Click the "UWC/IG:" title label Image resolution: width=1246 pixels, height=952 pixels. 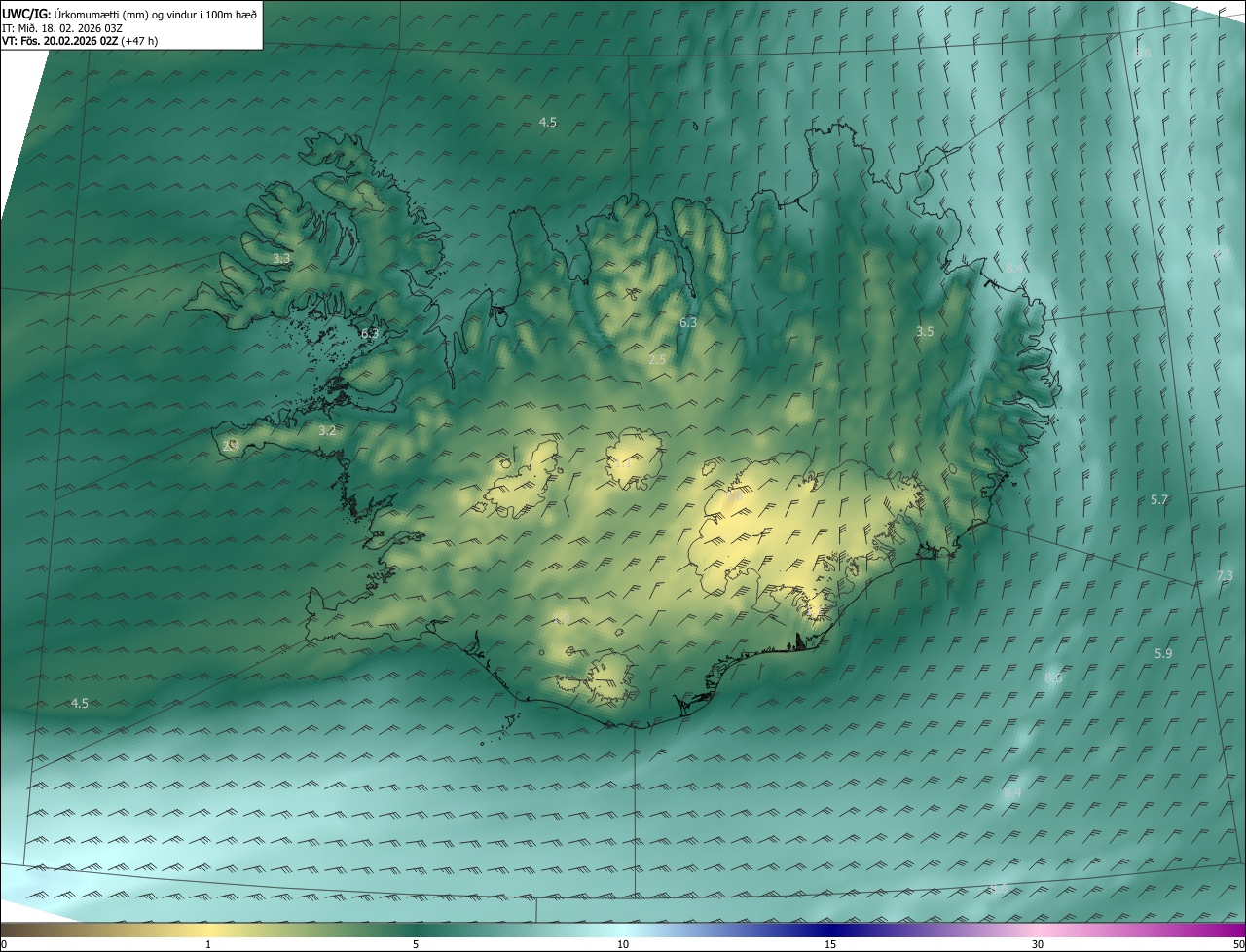pyautogui.click(x=24, y=14)
